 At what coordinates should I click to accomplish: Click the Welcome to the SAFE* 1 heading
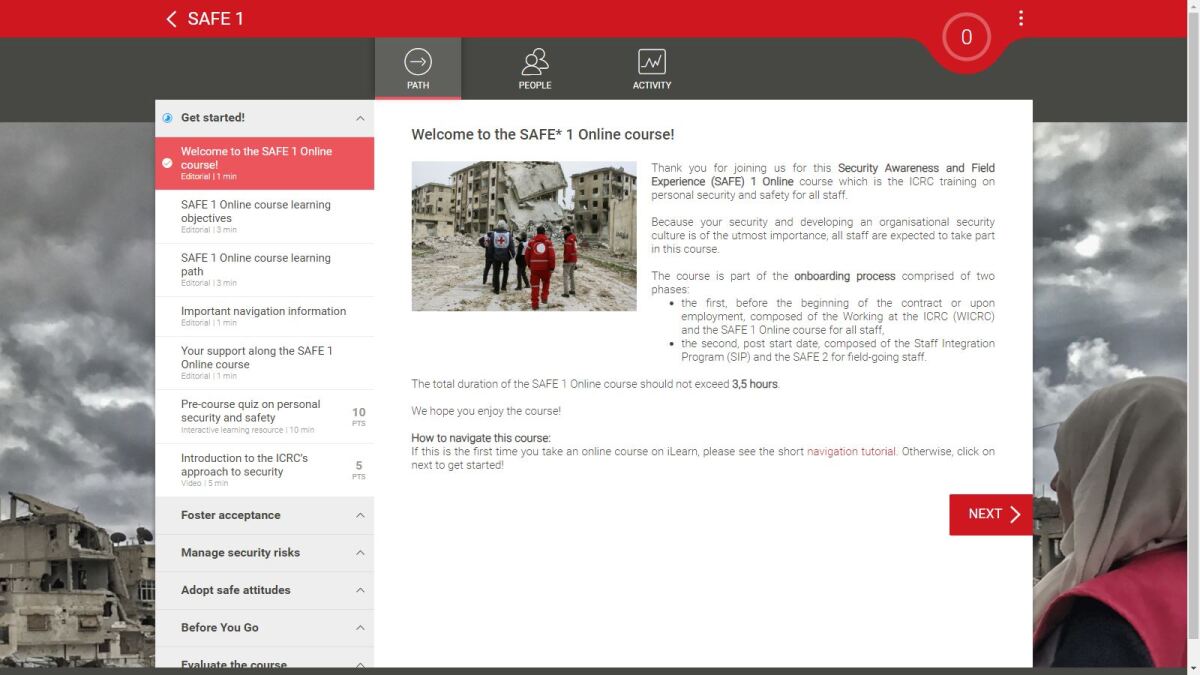543,134
